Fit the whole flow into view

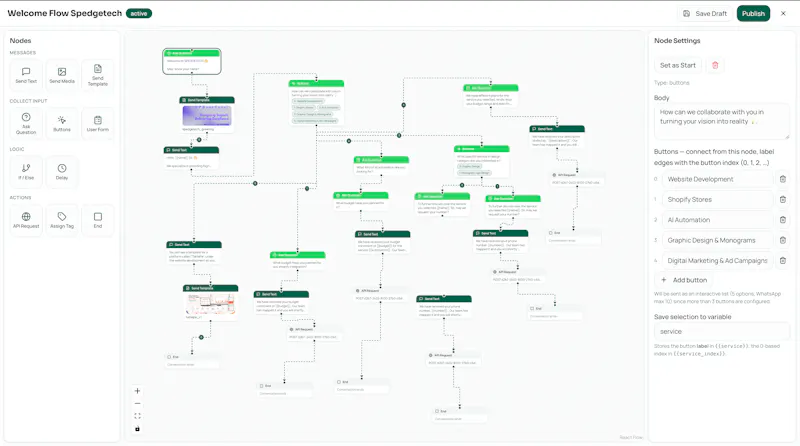137,416
